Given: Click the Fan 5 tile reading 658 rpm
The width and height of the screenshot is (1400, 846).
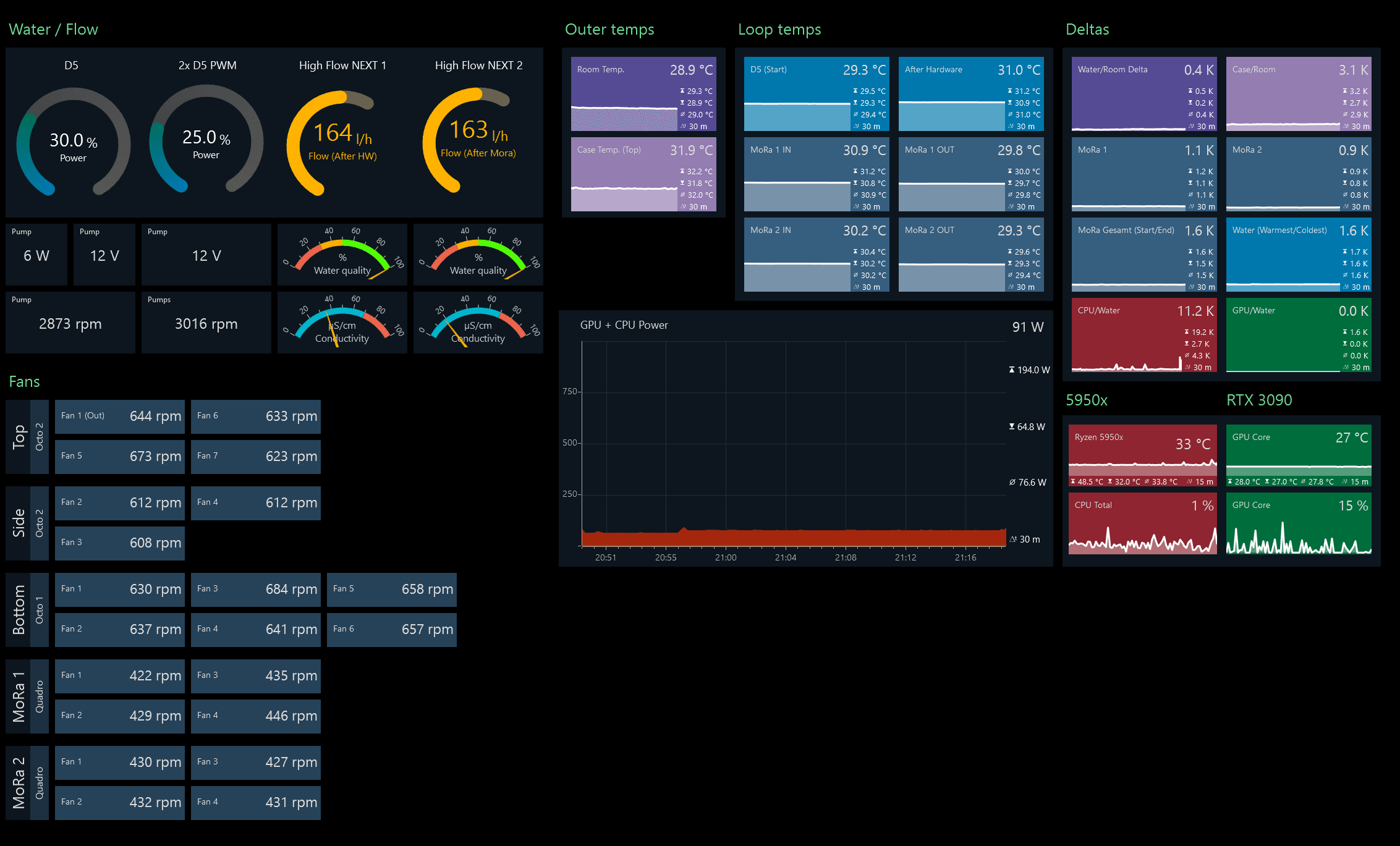Looking at the screenshot, I should [x=392, y=590].
